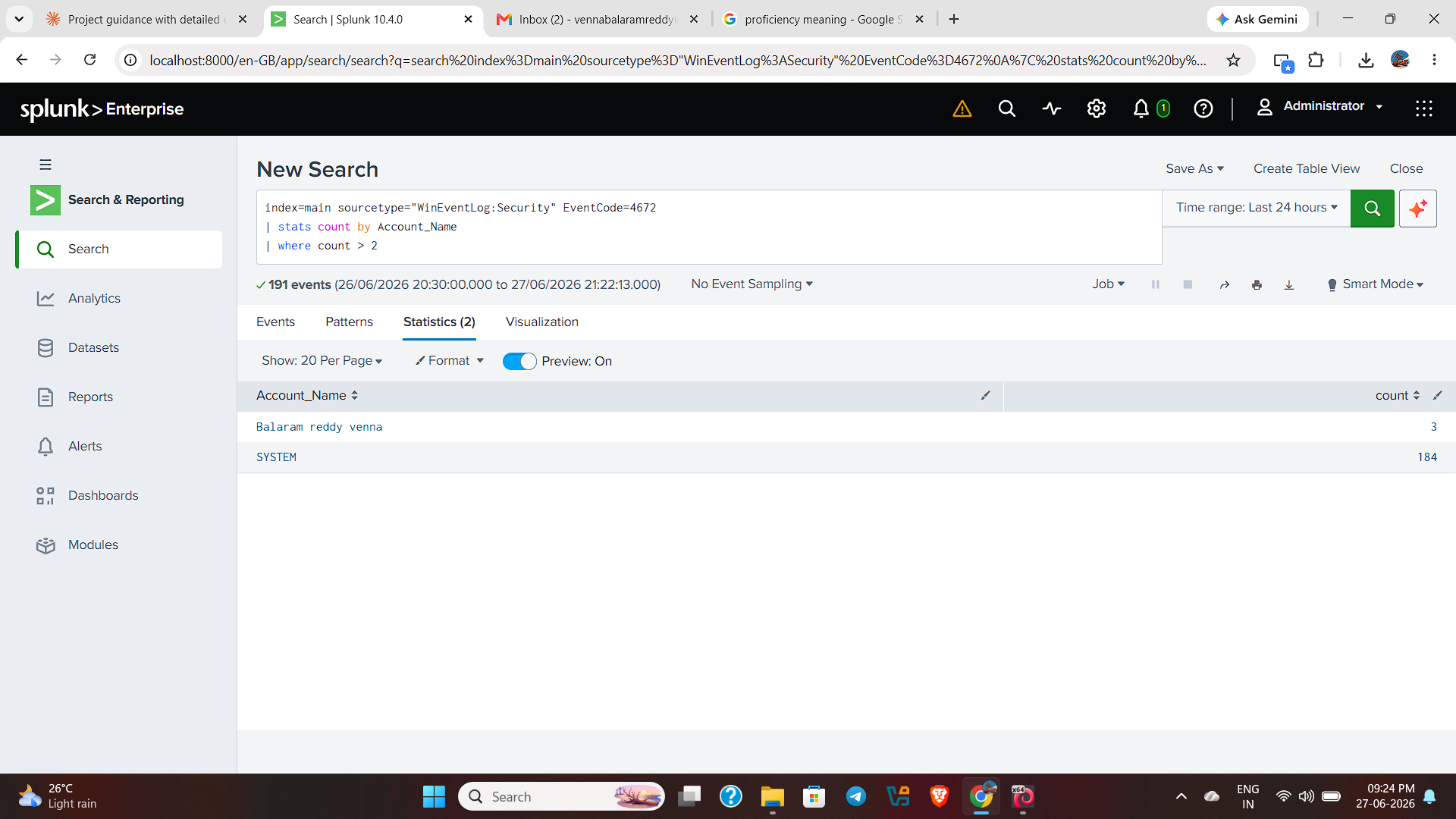Switch to the Events tab
This screenshot has width=1456, height=819.
pyautogui.click(x=275, y=322)
